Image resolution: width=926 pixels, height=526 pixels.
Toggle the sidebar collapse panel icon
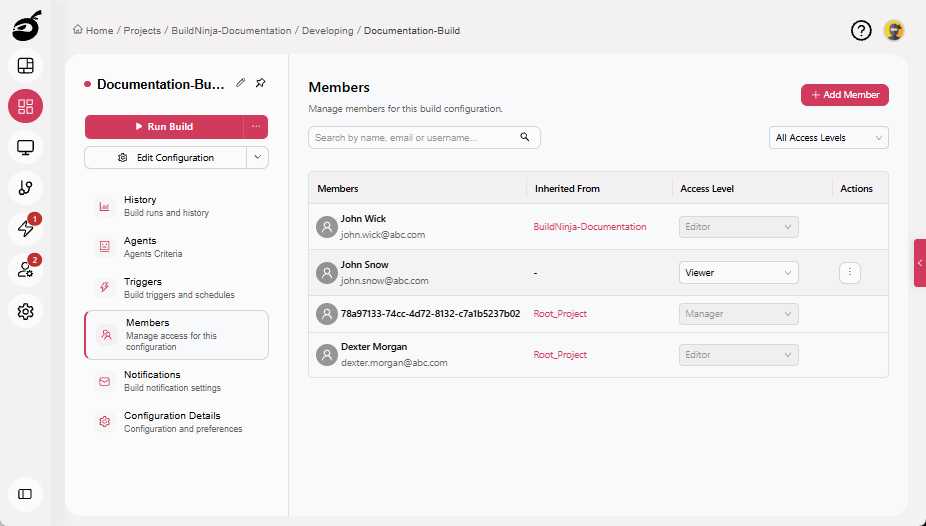(x=25, y=494)
